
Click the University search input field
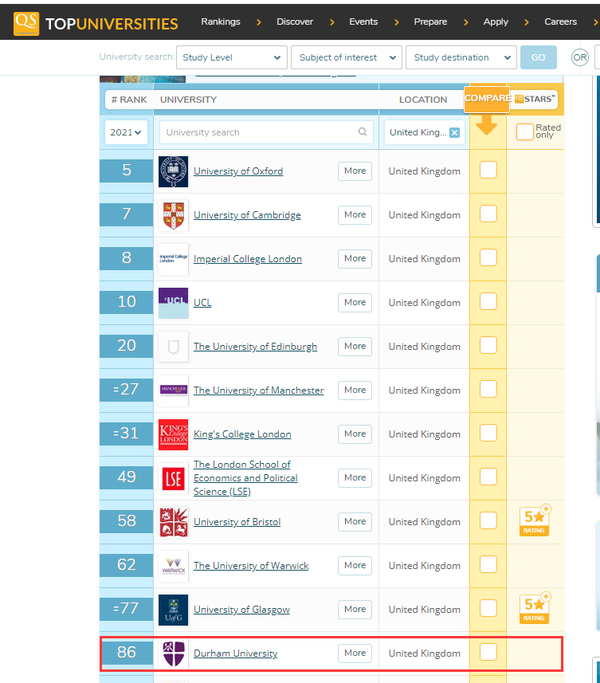[266, 132]
